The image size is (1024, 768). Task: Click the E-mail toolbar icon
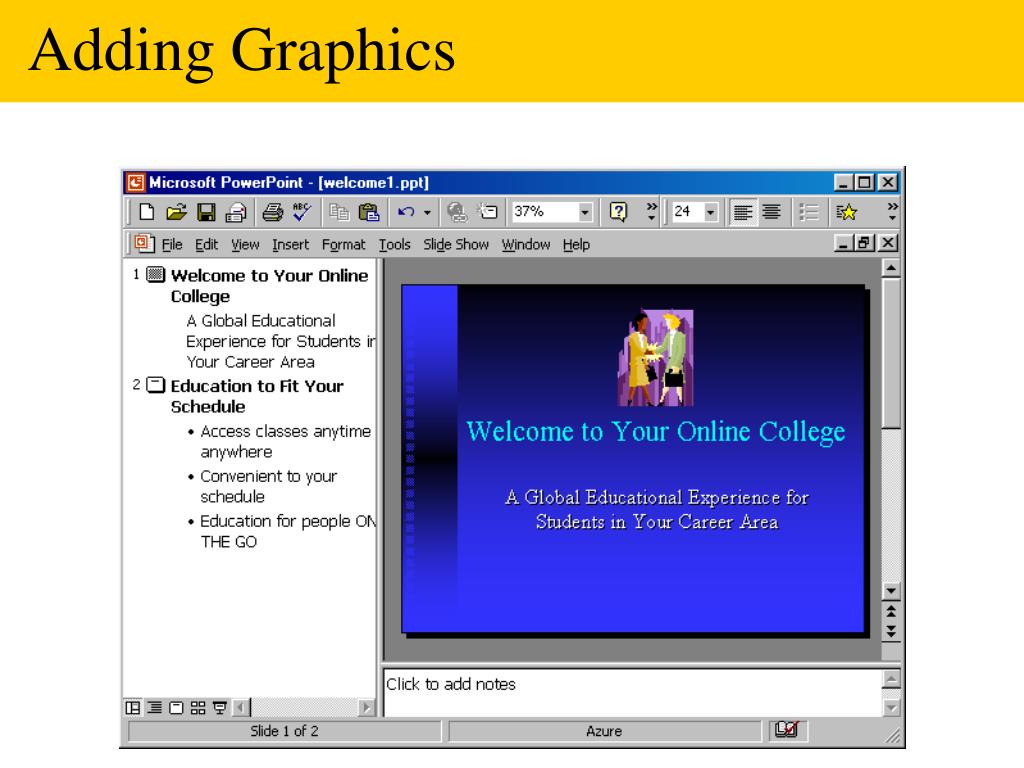point(236,212)
